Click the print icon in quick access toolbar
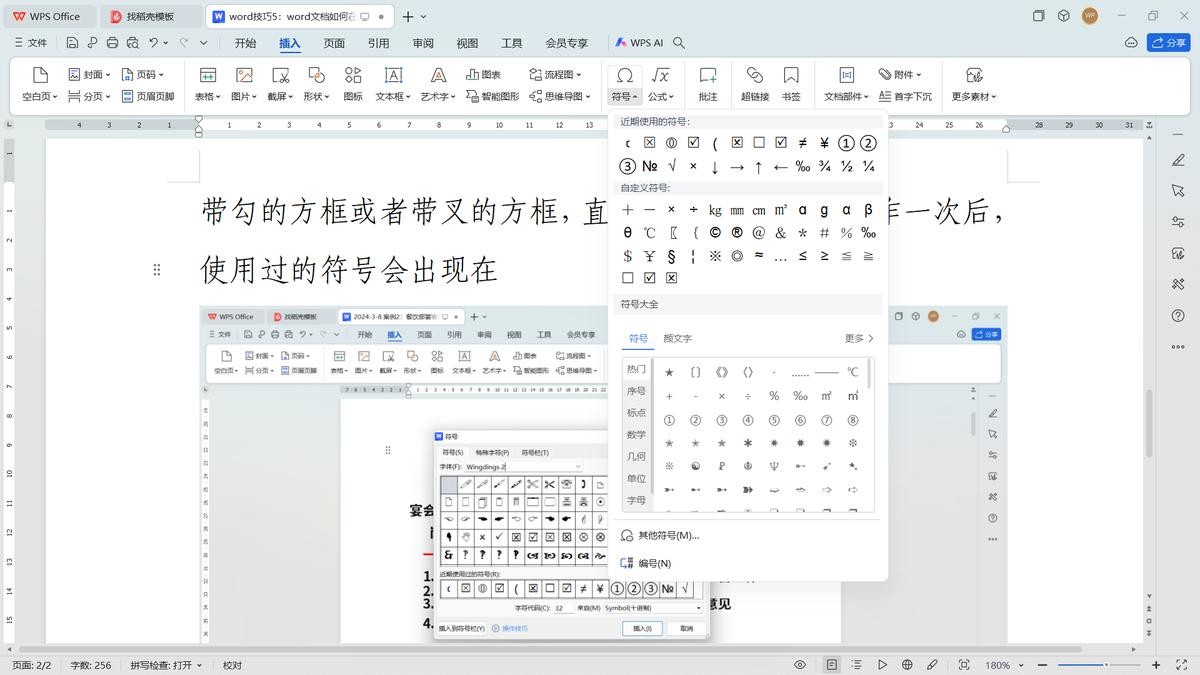This screenshot has width=1200, height=675. point(112,43)
